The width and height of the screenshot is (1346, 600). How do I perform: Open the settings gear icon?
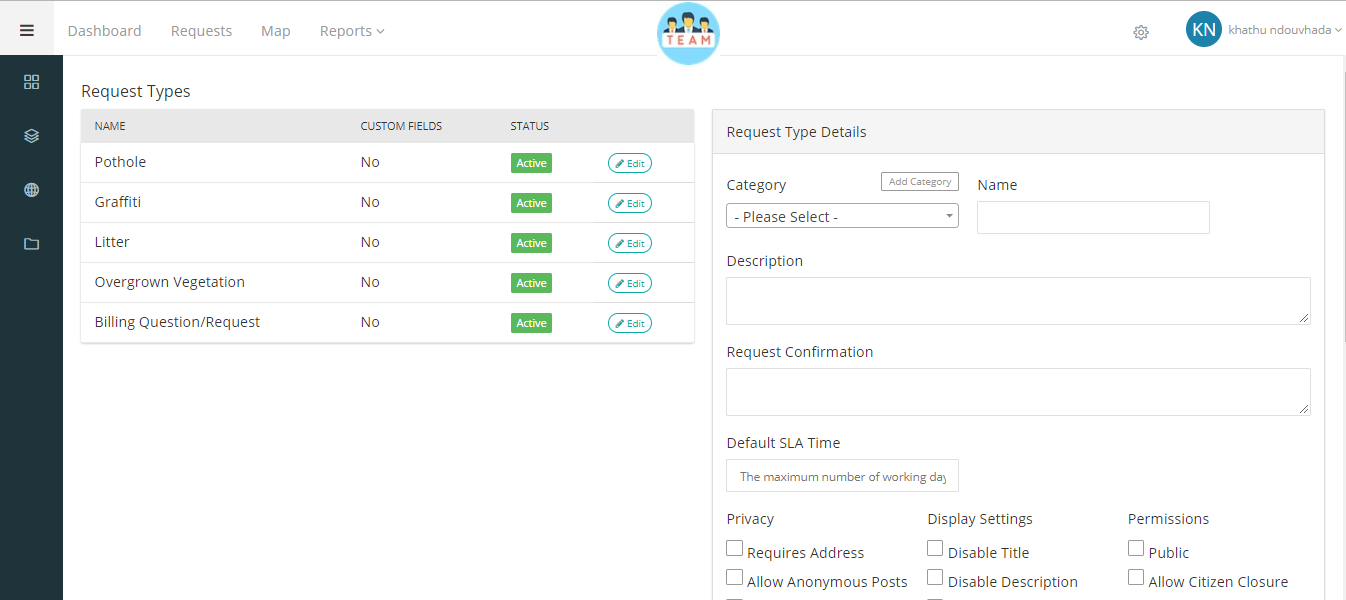coord(1141,32)
